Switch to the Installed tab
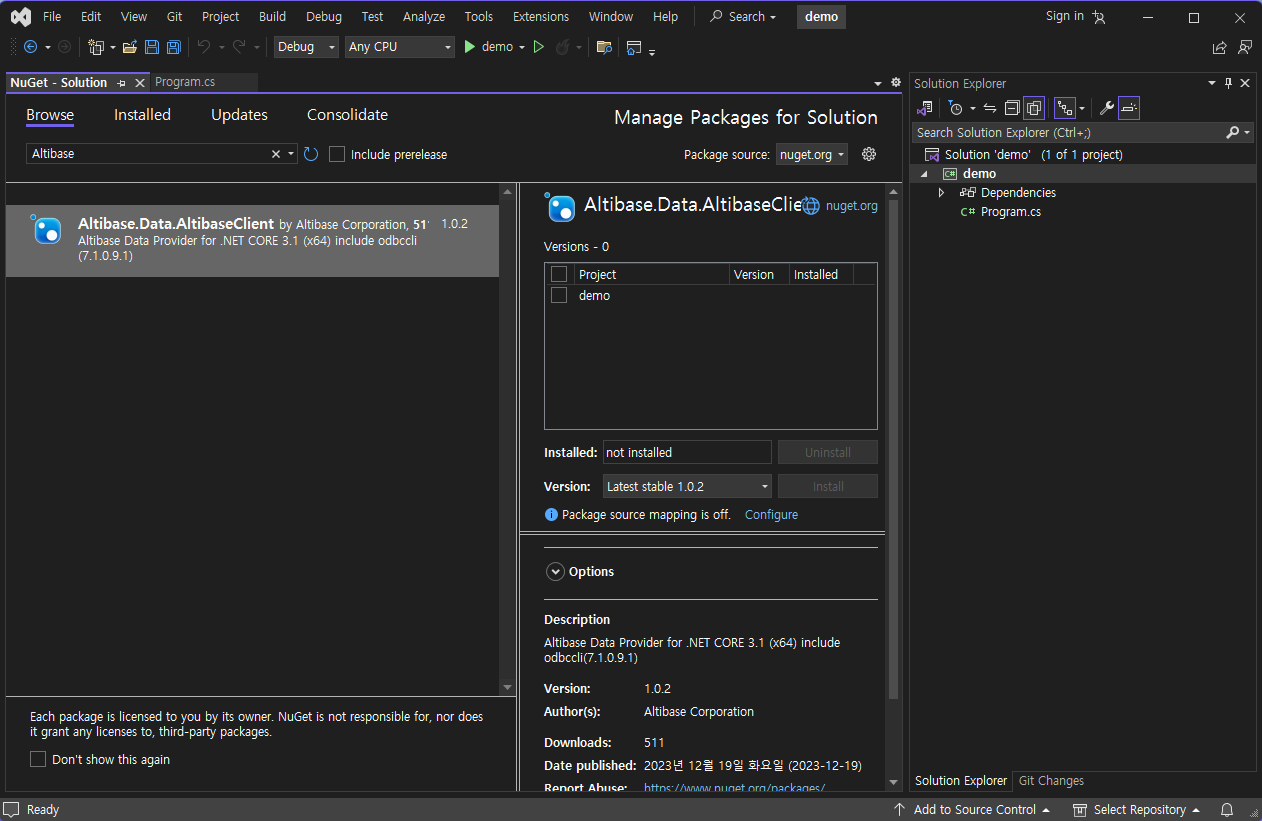Image resolution: width=1262 pixels, height=821 pixels. [142, 115]
